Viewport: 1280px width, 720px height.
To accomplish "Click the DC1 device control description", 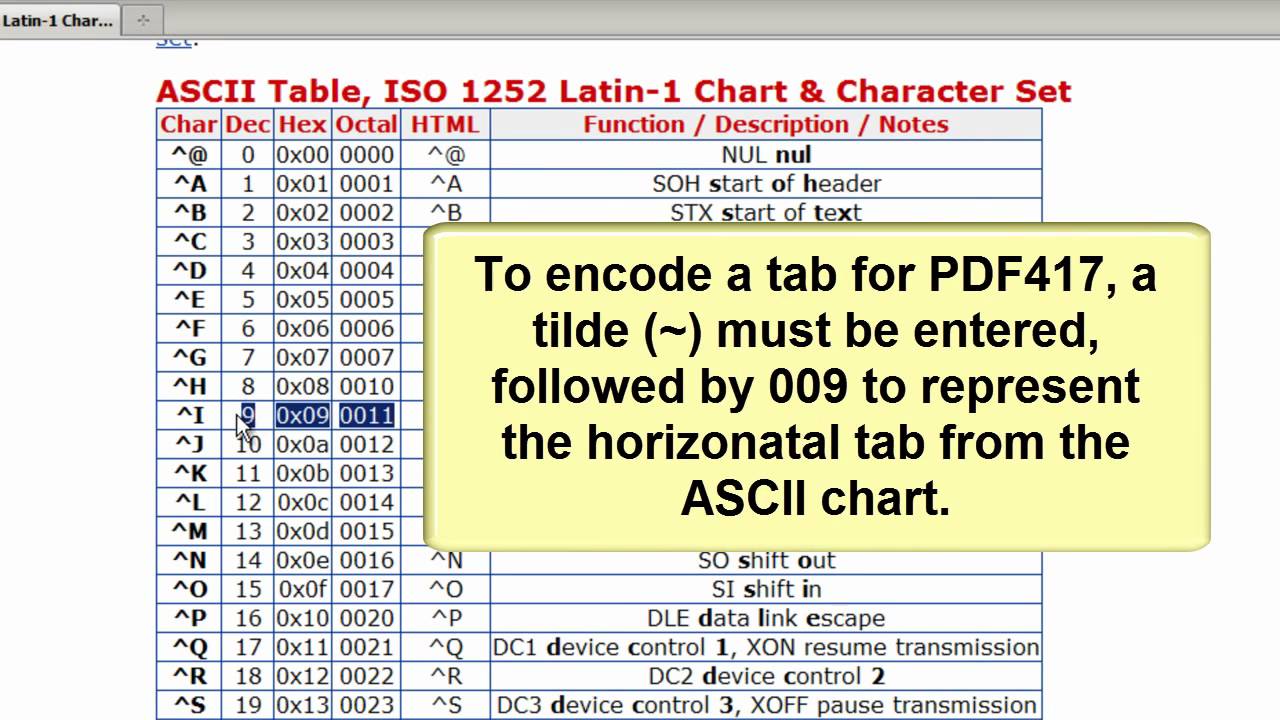I will (x=766, y=647).
